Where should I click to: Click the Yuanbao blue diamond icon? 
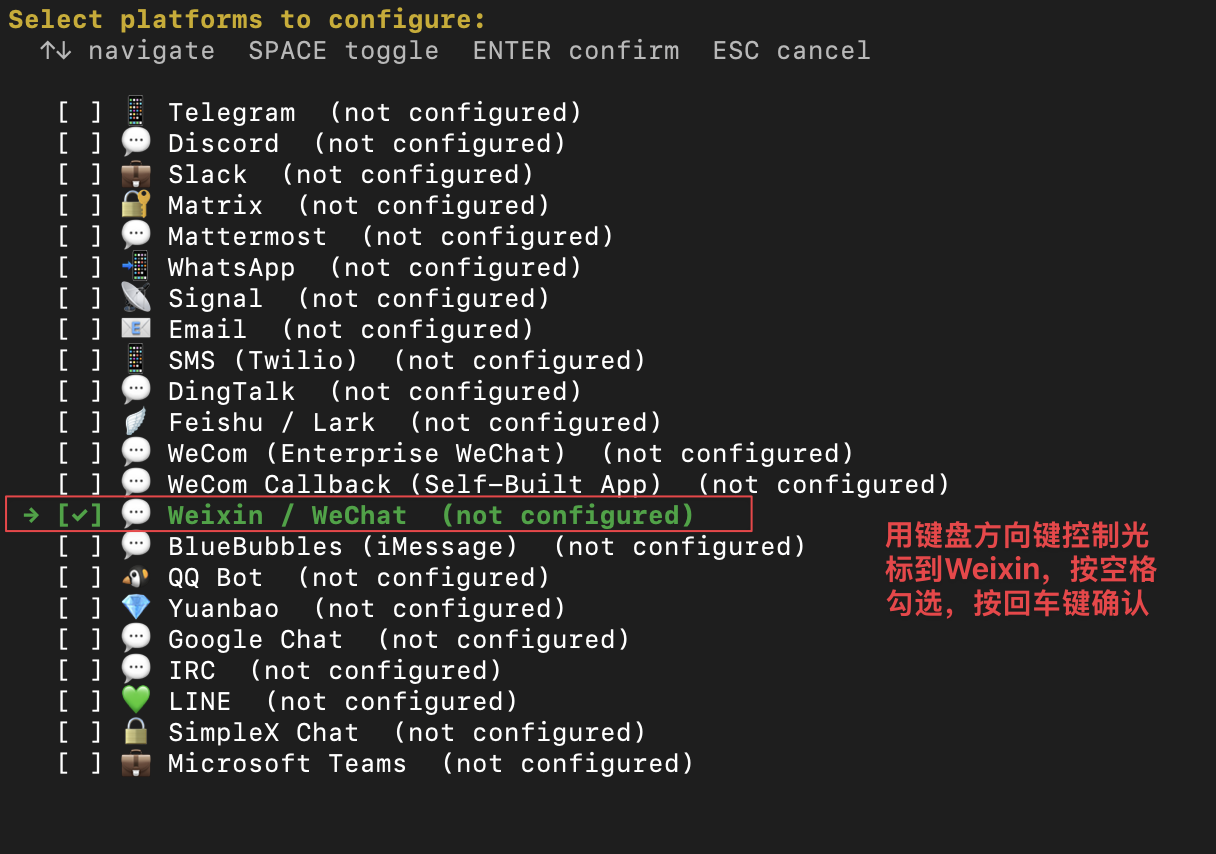click(135, 608)
